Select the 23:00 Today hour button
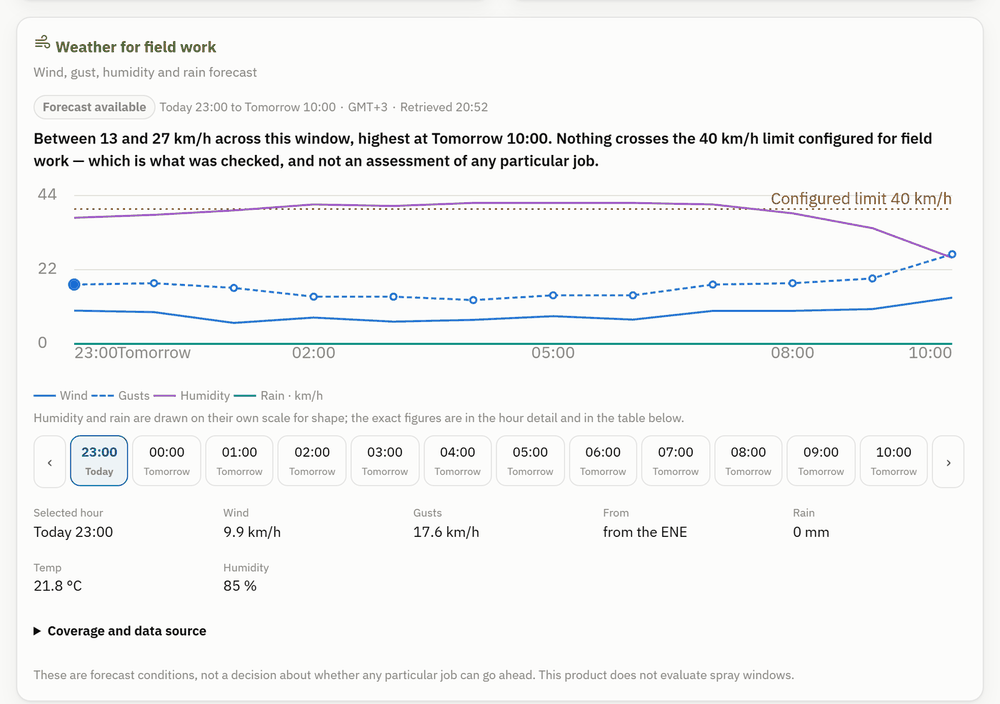Viewport: 1000px width, 704px height. (99, 461)
